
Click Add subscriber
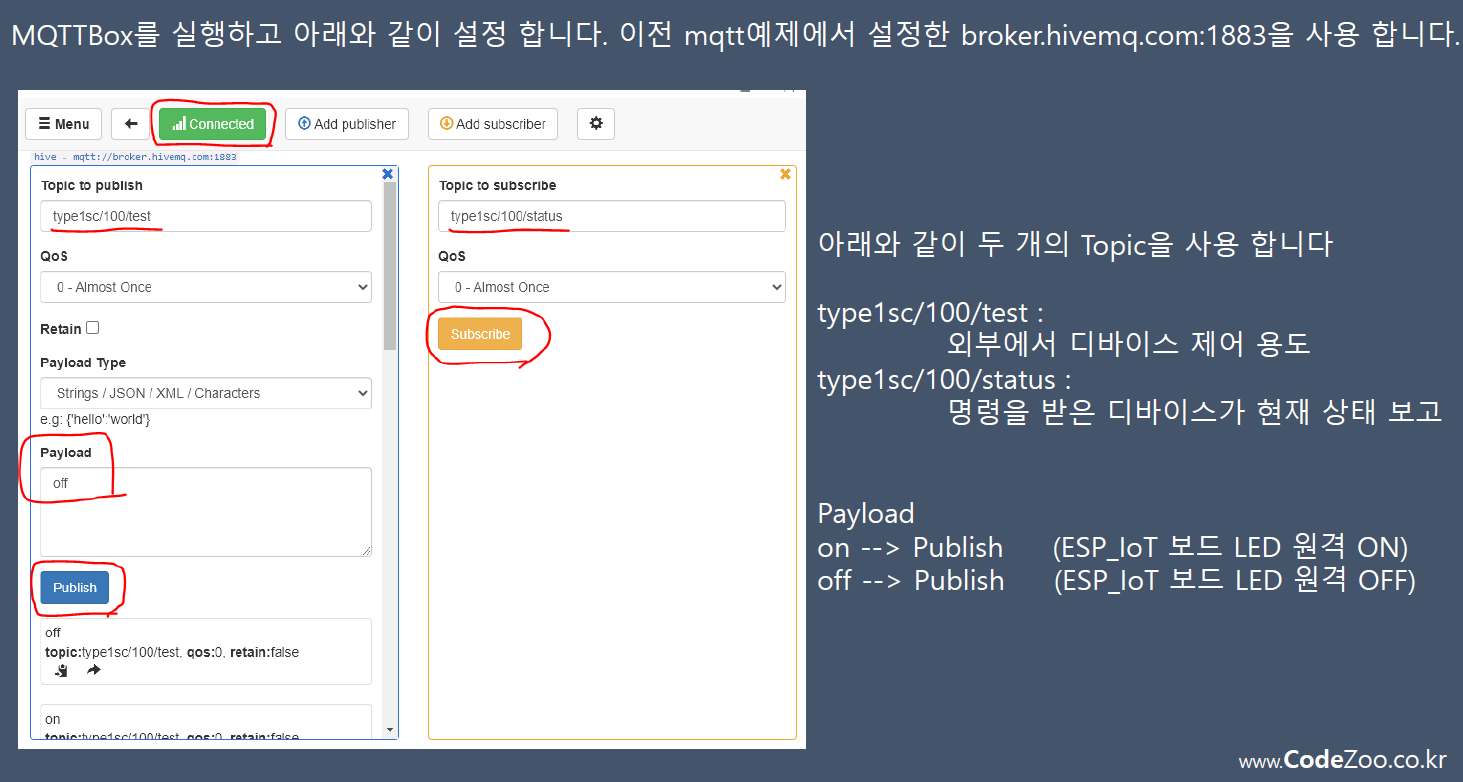tap(493, 124)
